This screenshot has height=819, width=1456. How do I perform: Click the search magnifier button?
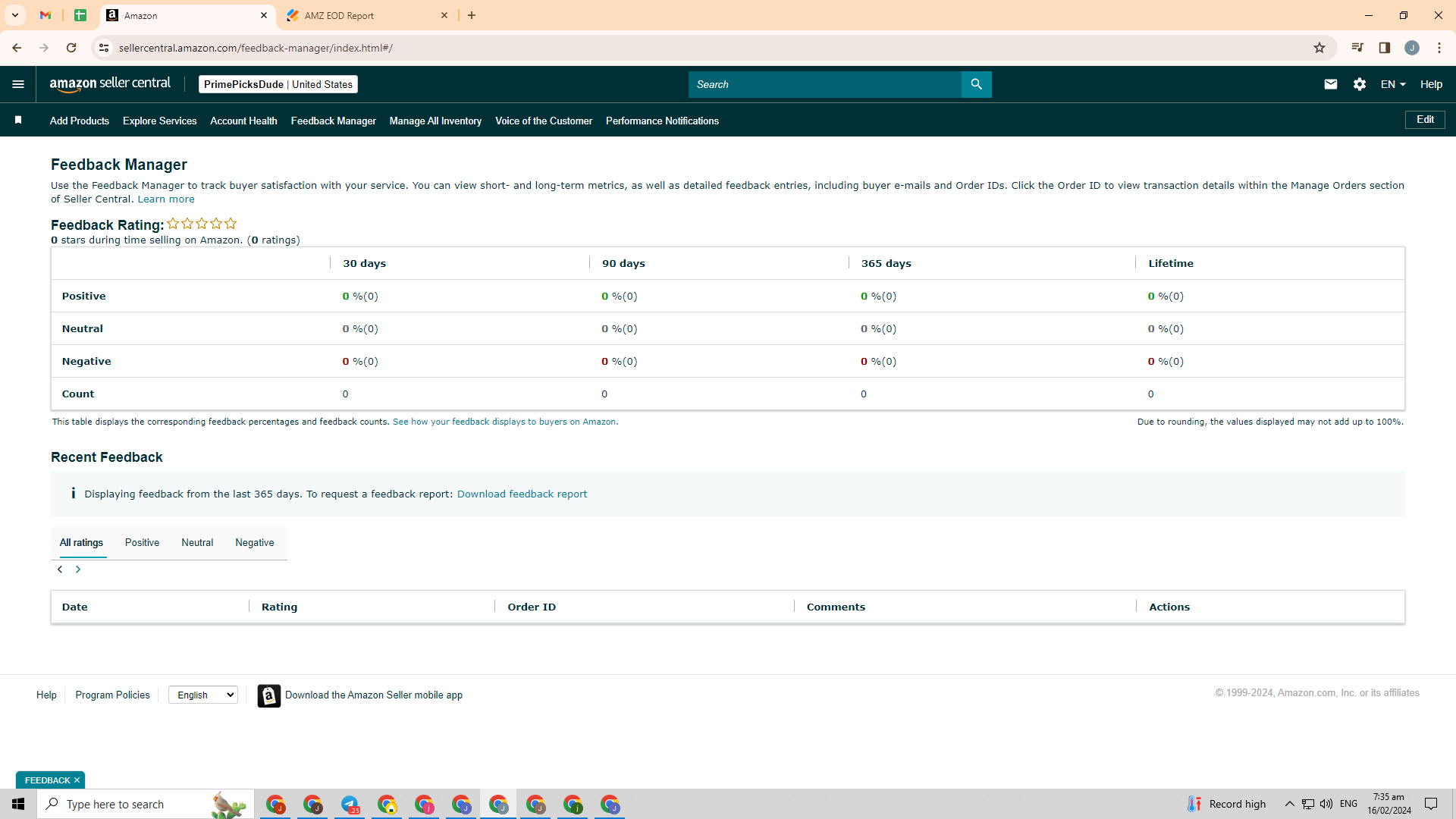point(976,84)
